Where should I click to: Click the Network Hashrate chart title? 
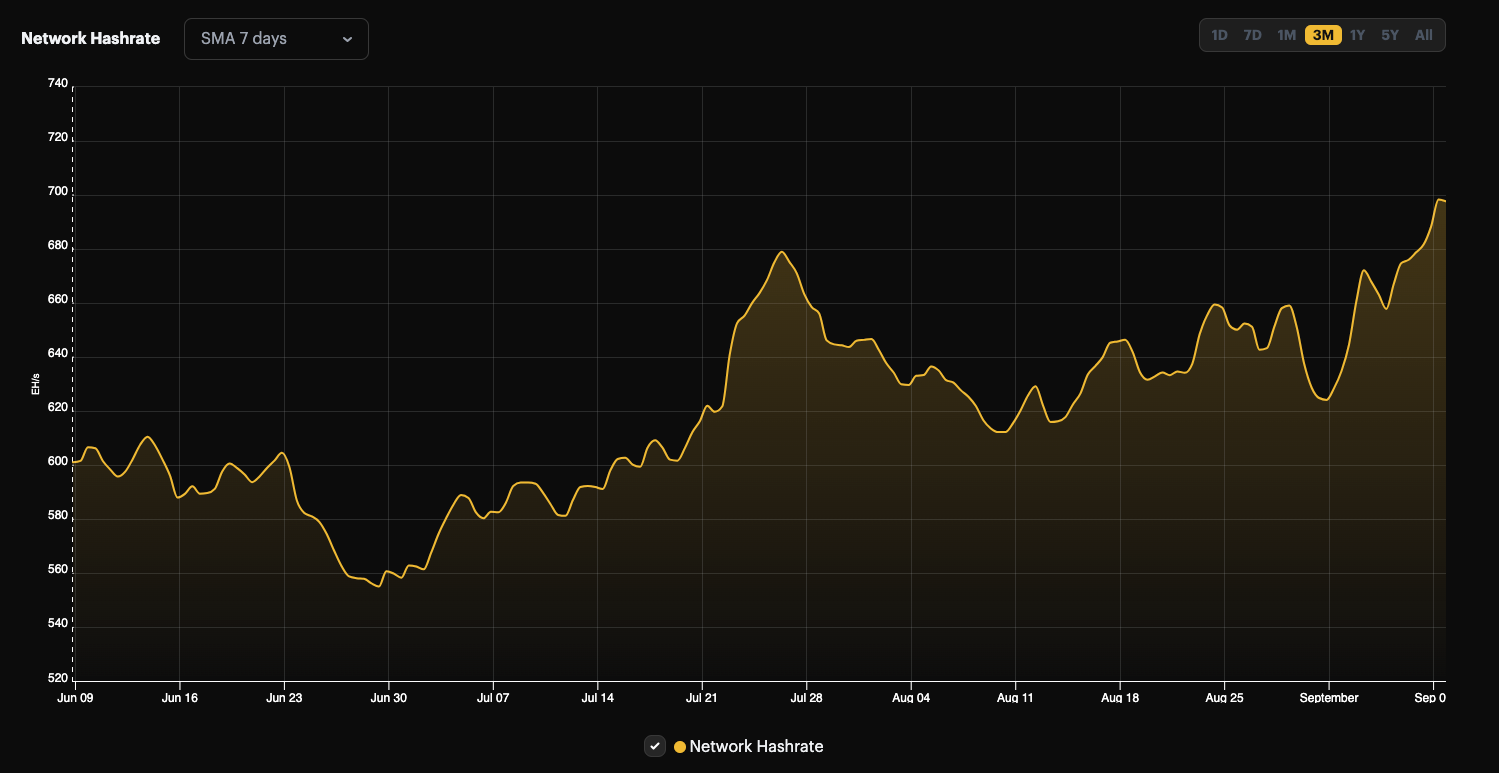tap(90, 38)
